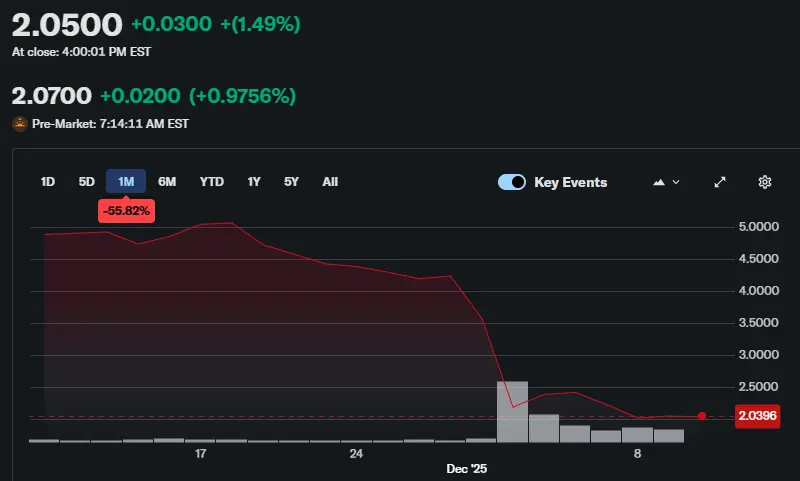Image resolution: width=800 pixels, height=481 pixels.
Task: Click the 8 date axis label
Action: (637, 453)
